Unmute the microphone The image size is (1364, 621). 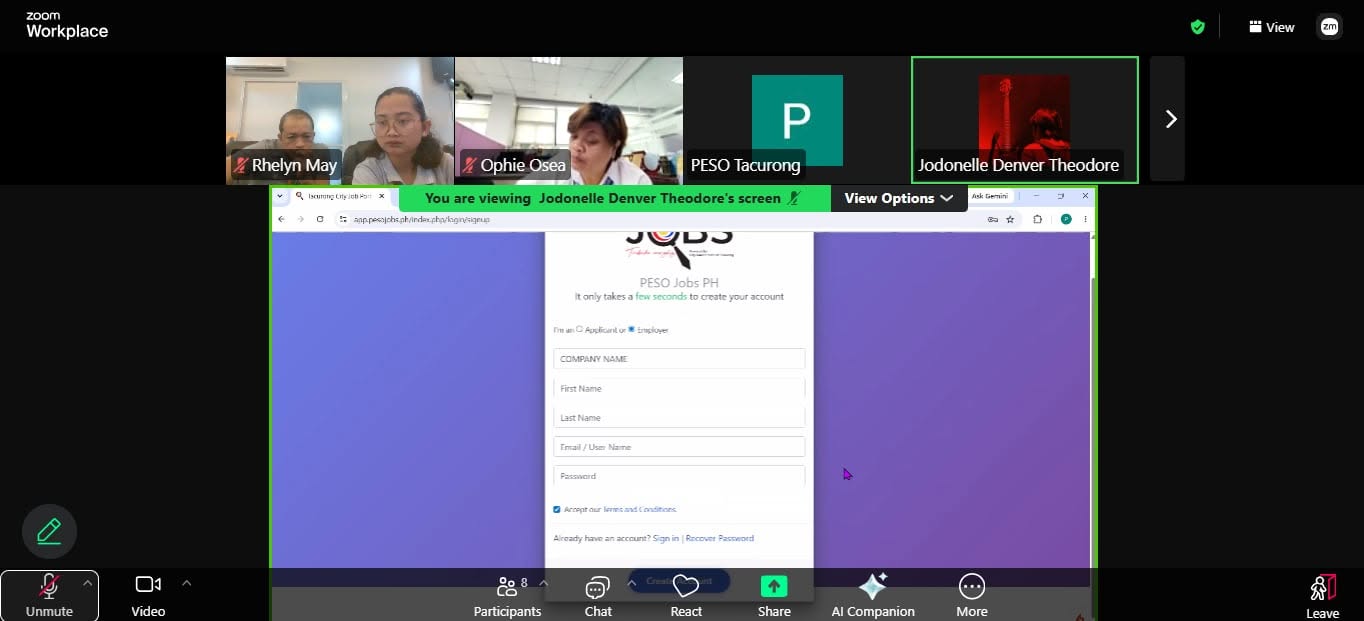pyautogui.click(x=48, y=596)
